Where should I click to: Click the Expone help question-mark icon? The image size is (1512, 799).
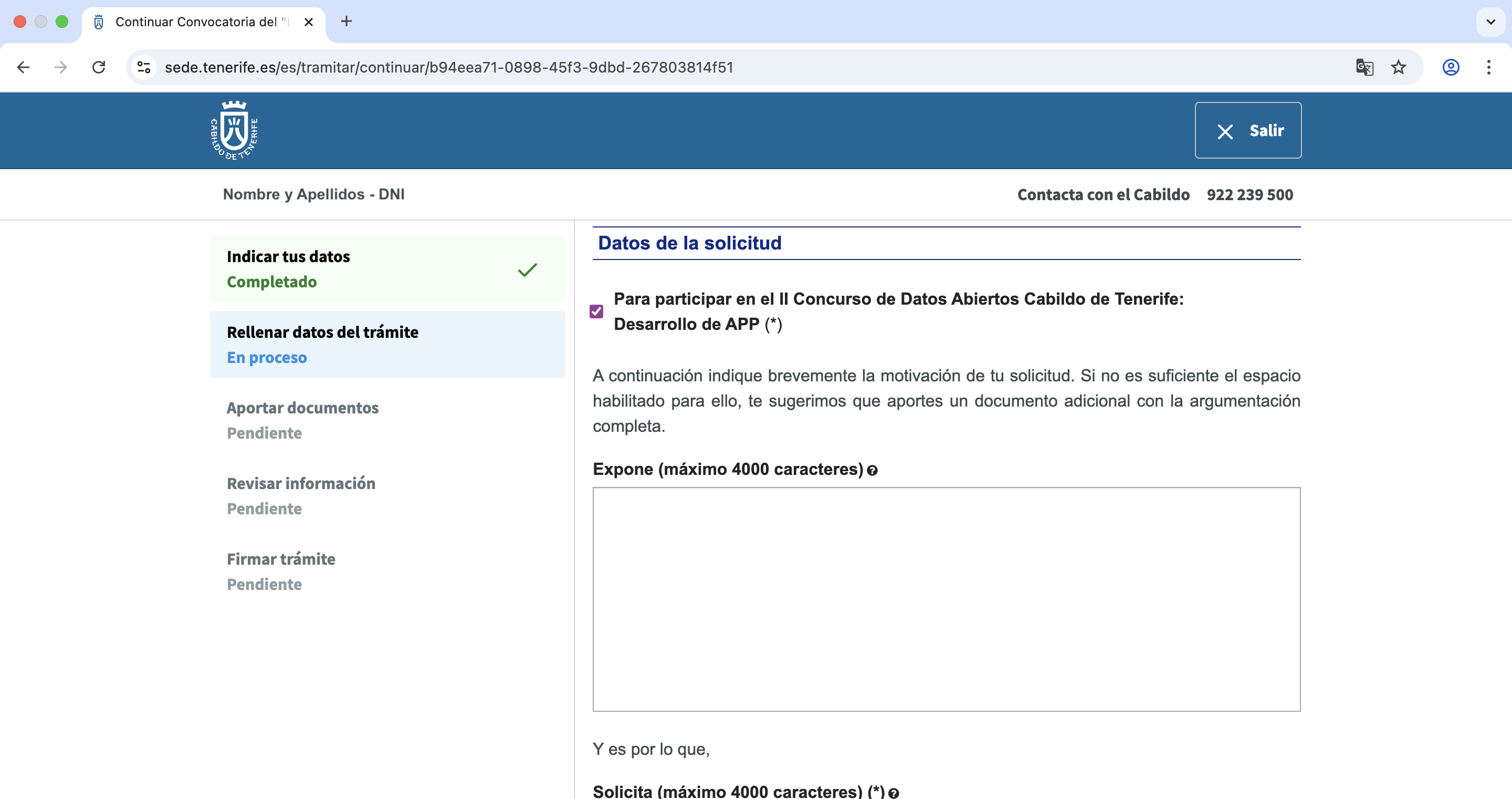(872, 471)
